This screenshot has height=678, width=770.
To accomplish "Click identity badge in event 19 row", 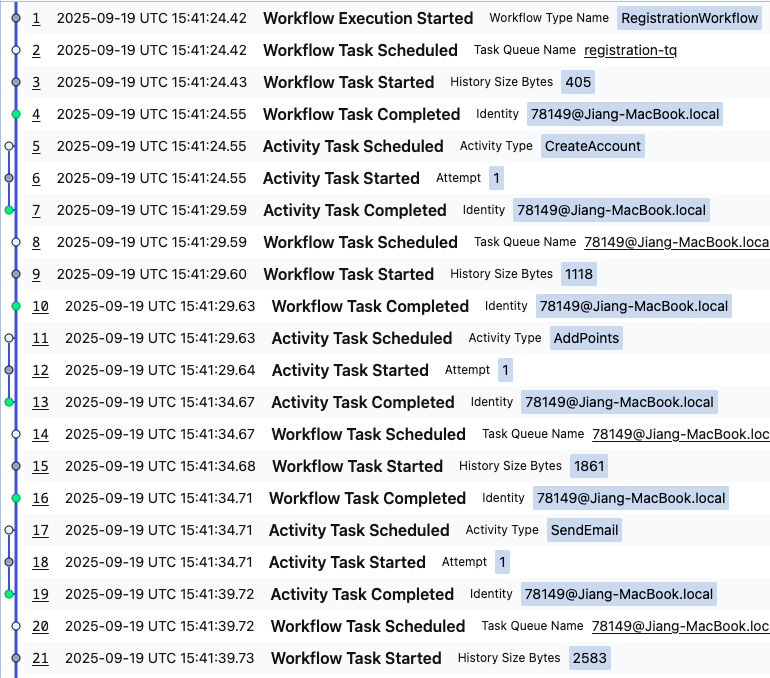I will 619,594.
